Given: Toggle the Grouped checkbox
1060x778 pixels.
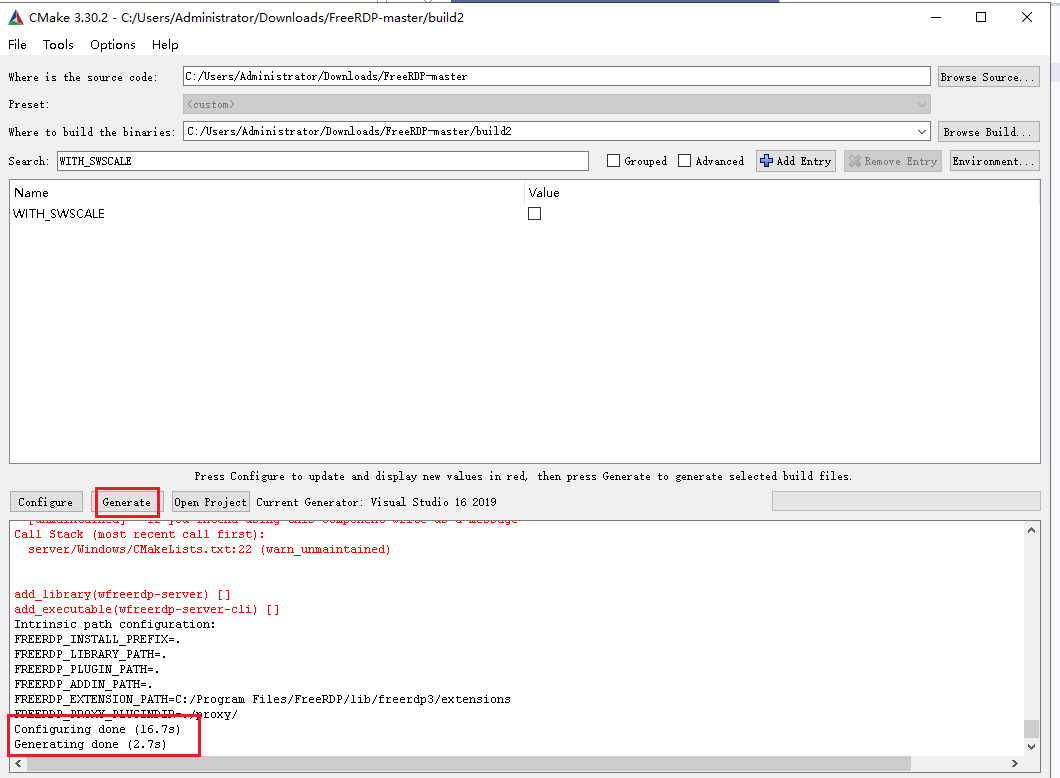Looking at the screenshot, I should [x=613, y=161].
